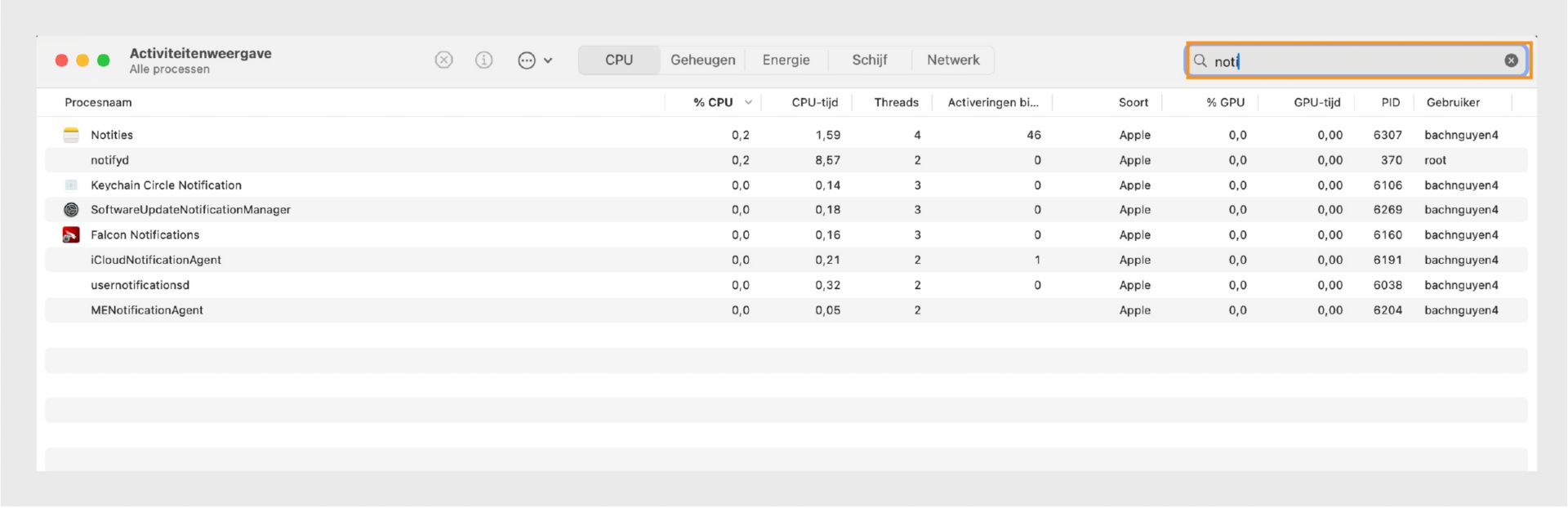
Task: Sort by the Activeringen bi... column header
Action: [993, 102]
